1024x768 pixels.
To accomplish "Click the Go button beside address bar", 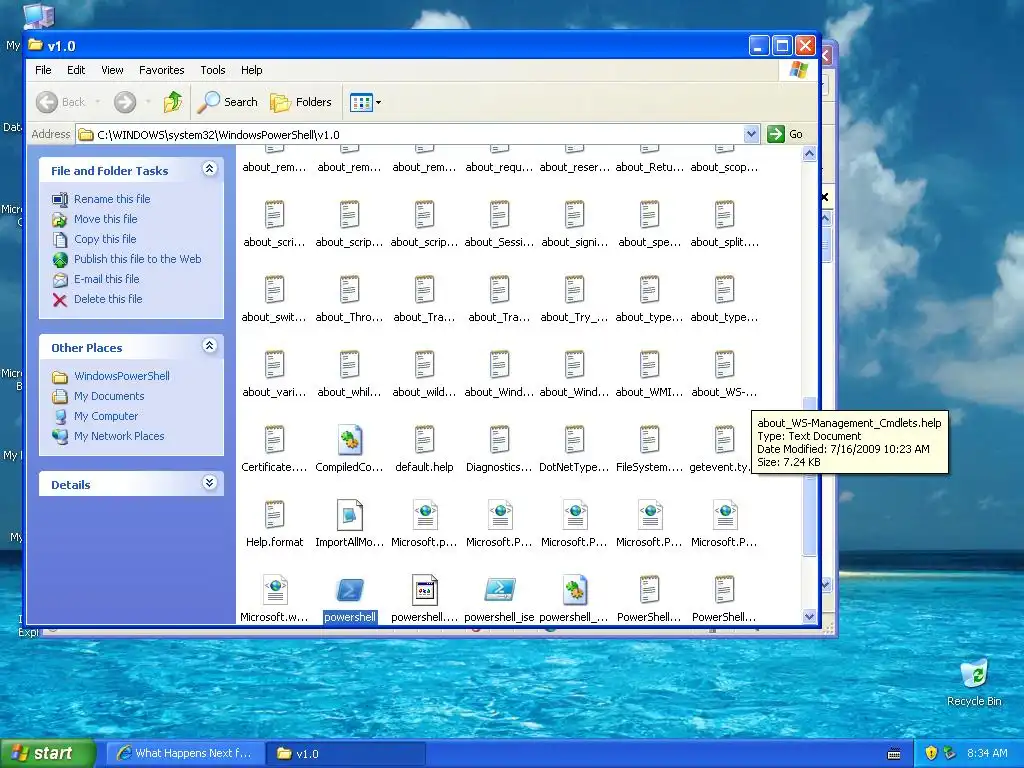I will [785, 134].
